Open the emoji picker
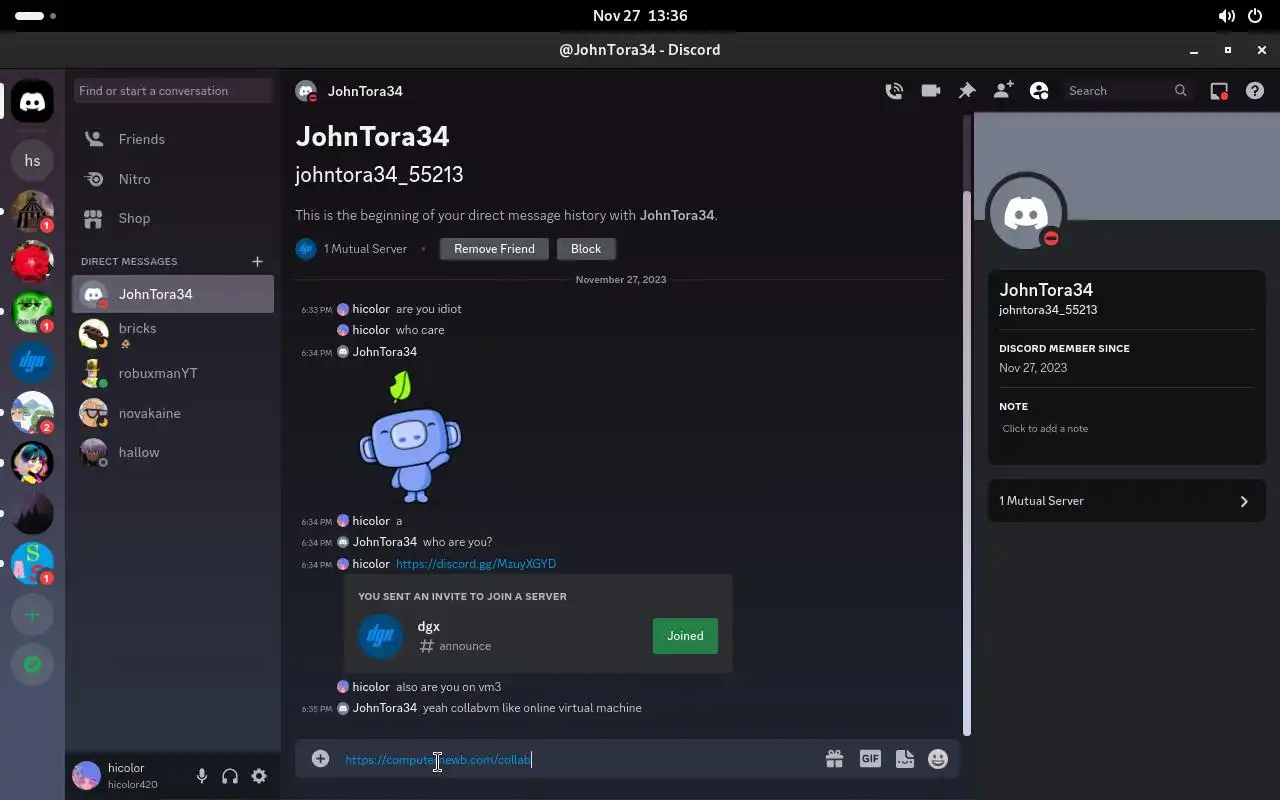This screenshot has height=800, width=1280. (938, 759)
